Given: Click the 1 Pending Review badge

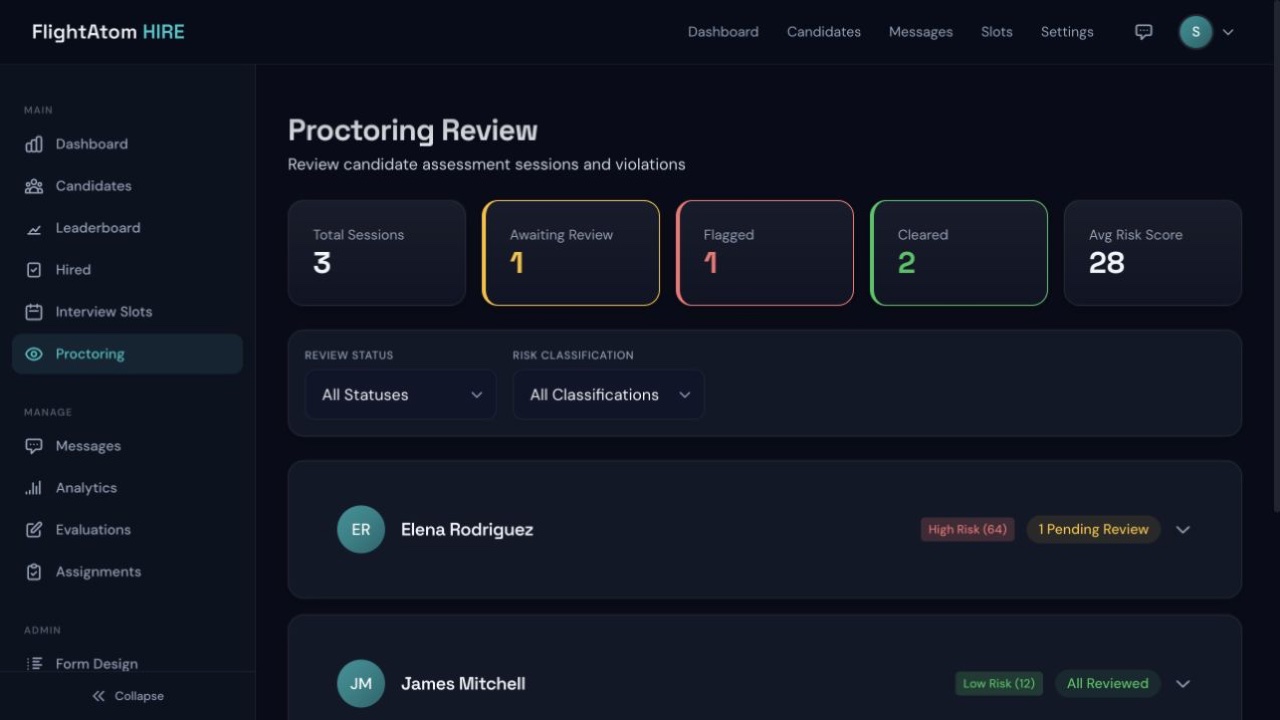Looking at the screenshot, I should tap(1093, 530).
